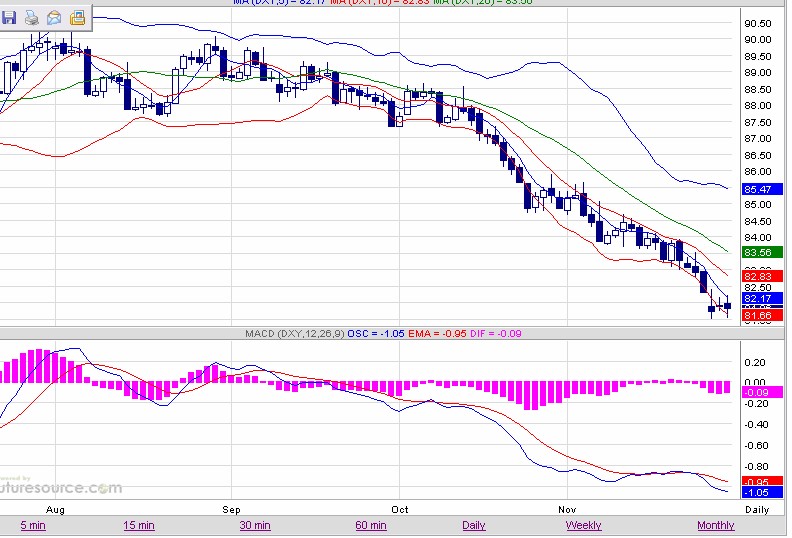Click the red -0.95 EMA value label
This screenshot has height=538, width=792.
pos(757,481)
